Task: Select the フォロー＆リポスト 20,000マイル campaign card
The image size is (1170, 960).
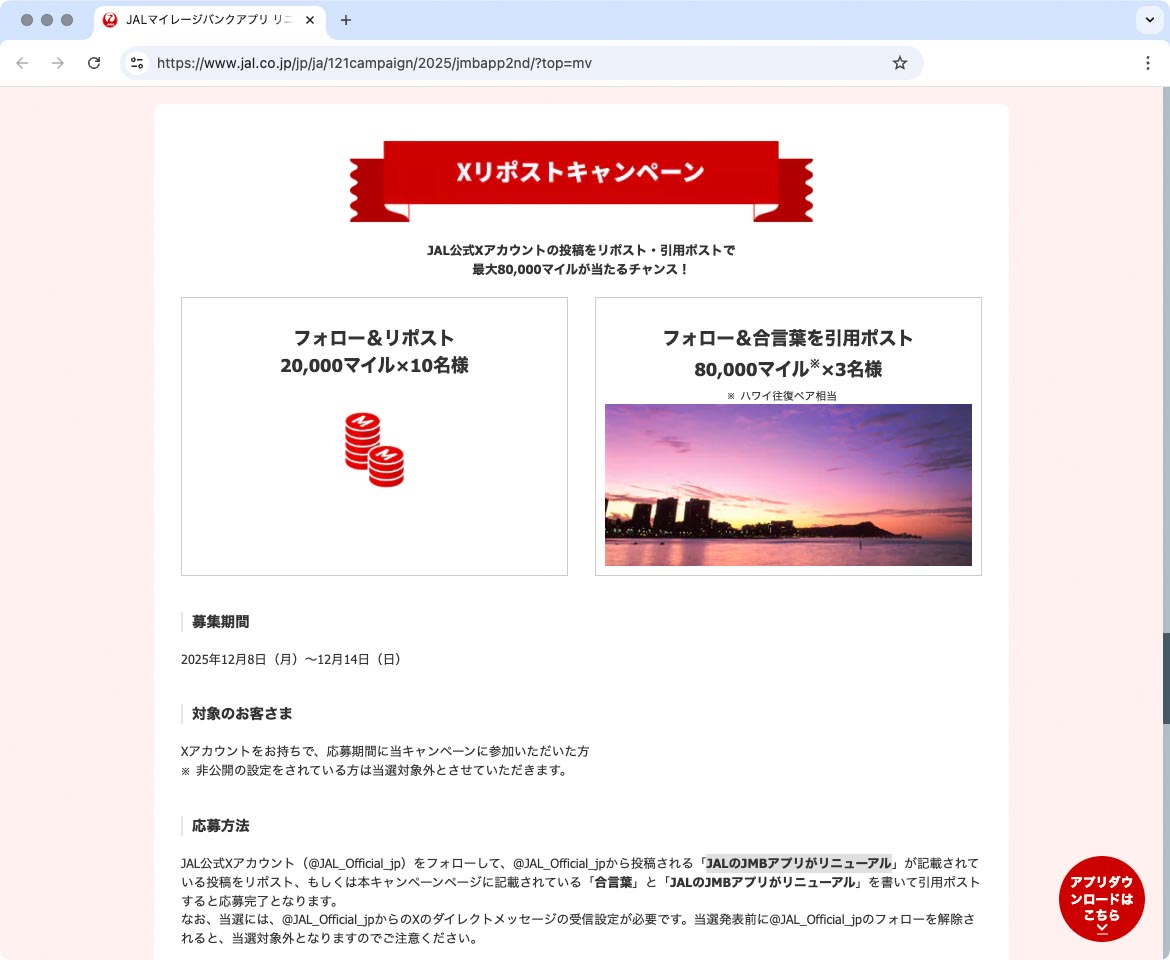Action: [374, 436]
